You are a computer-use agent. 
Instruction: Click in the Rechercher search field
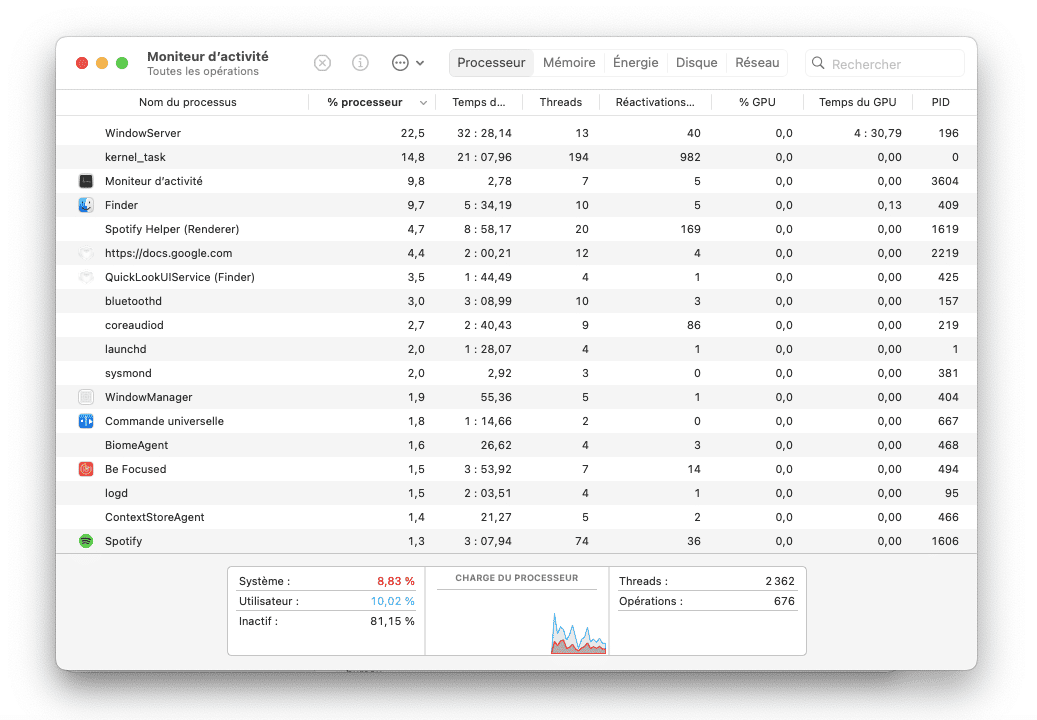pos(885,63)
